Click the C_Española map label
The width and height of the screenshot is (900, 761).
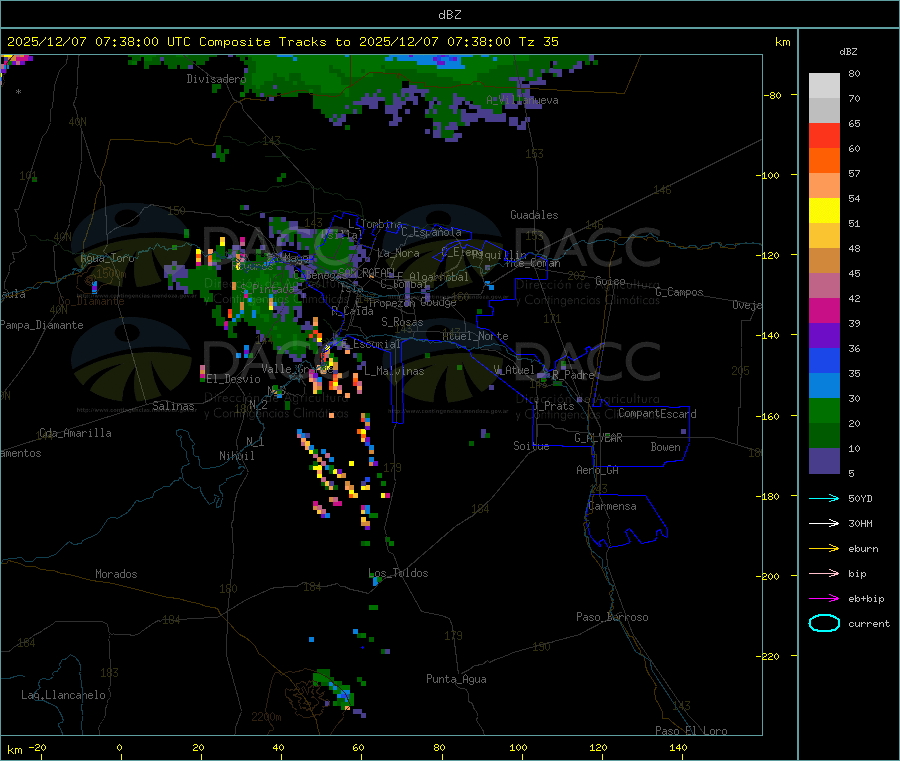[431, 232]
